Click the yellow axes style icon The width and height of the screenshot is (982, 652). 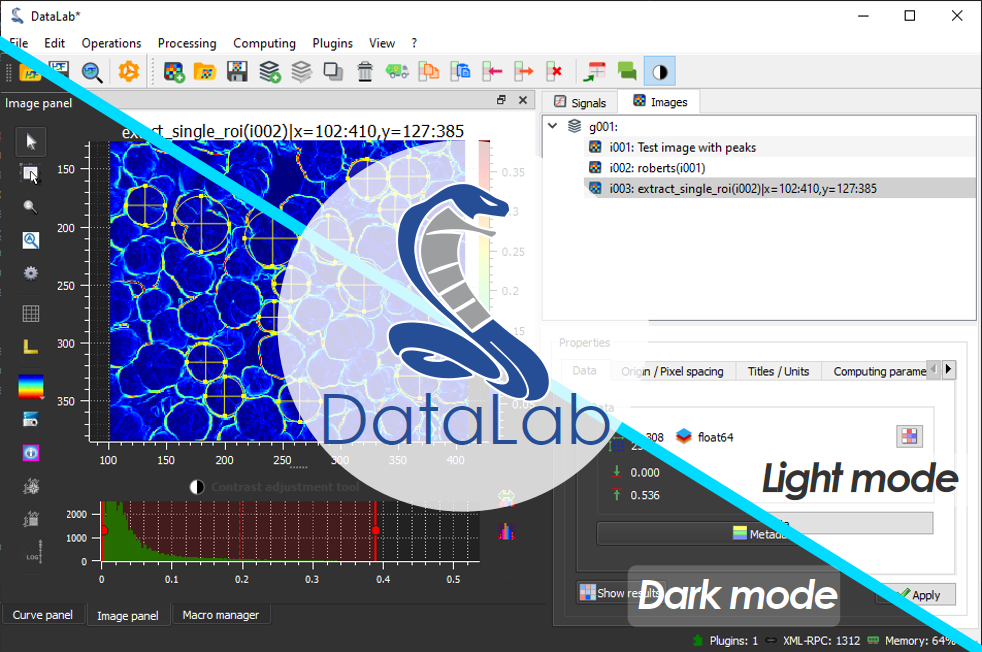[31, 346]
